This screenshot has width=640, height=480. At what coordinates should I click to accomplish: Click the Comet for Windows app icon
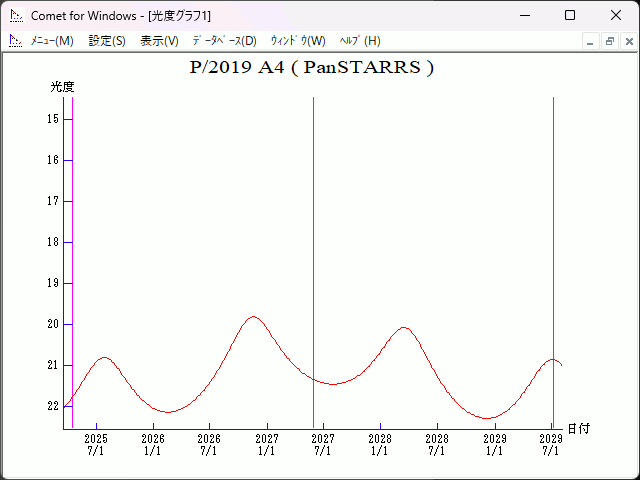(x=15, y=16)
